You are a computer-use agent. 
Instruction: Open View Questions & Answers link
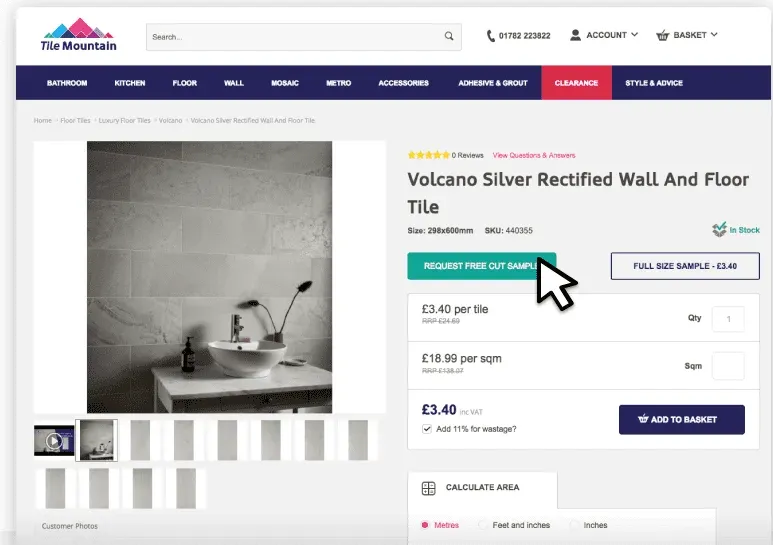coord(534,155)
